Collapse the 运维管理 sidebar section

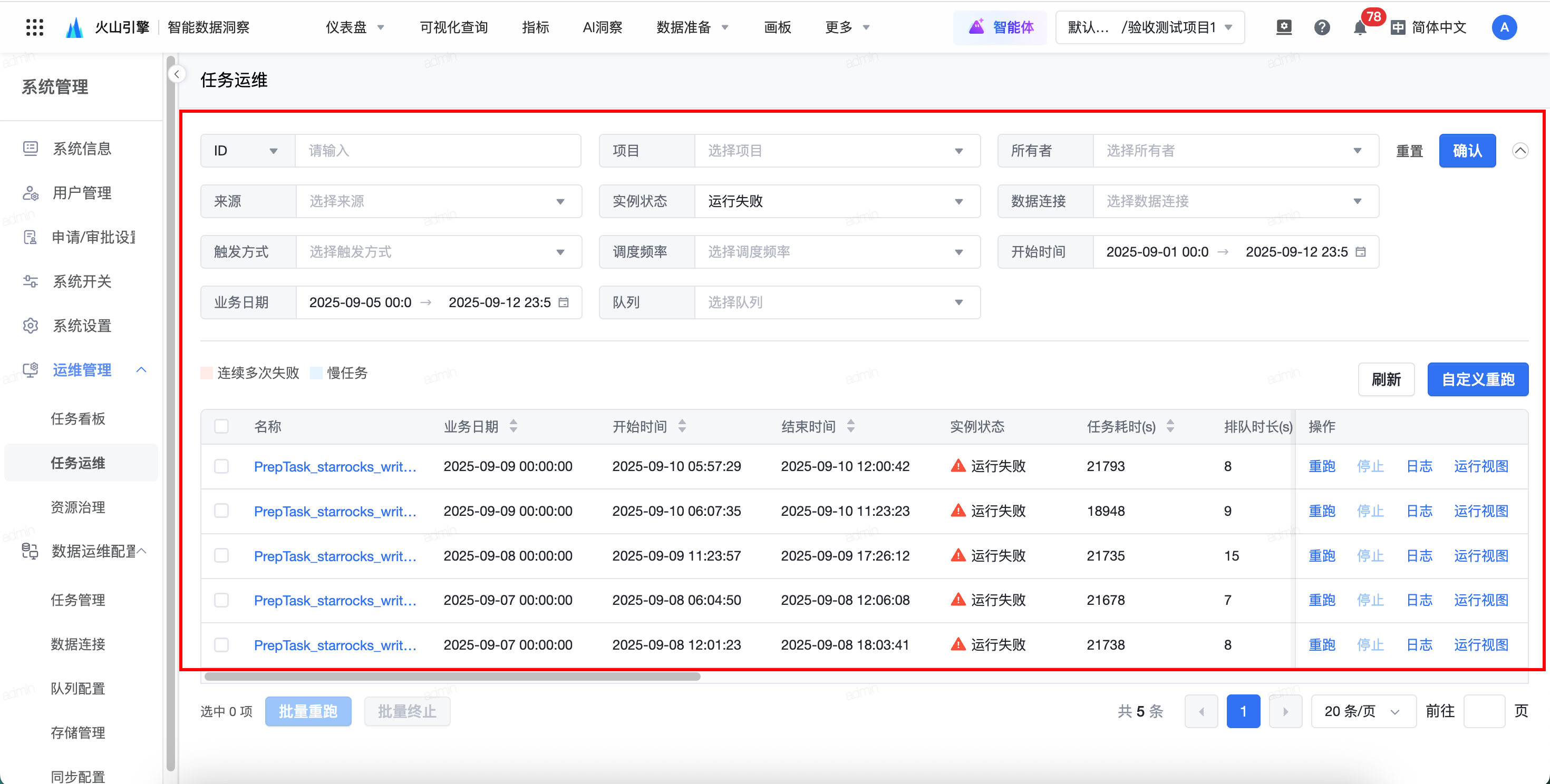pos(141,370)
